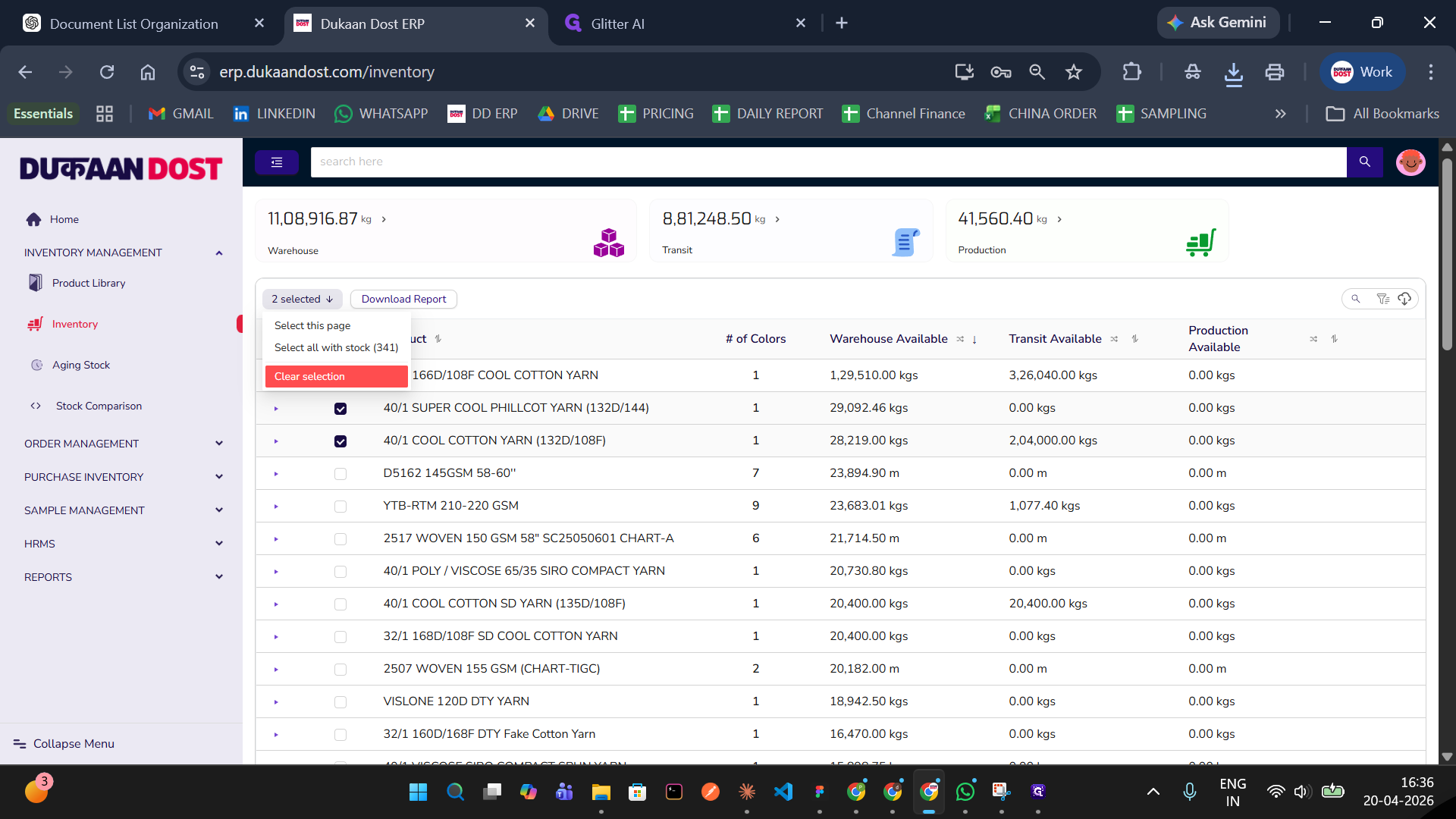Viewport: 1456px width, 819px height.
Task: Uncheck 40/1 SUPER COOL PHILLCOT YARN checkbox
Action: (340, 409)
